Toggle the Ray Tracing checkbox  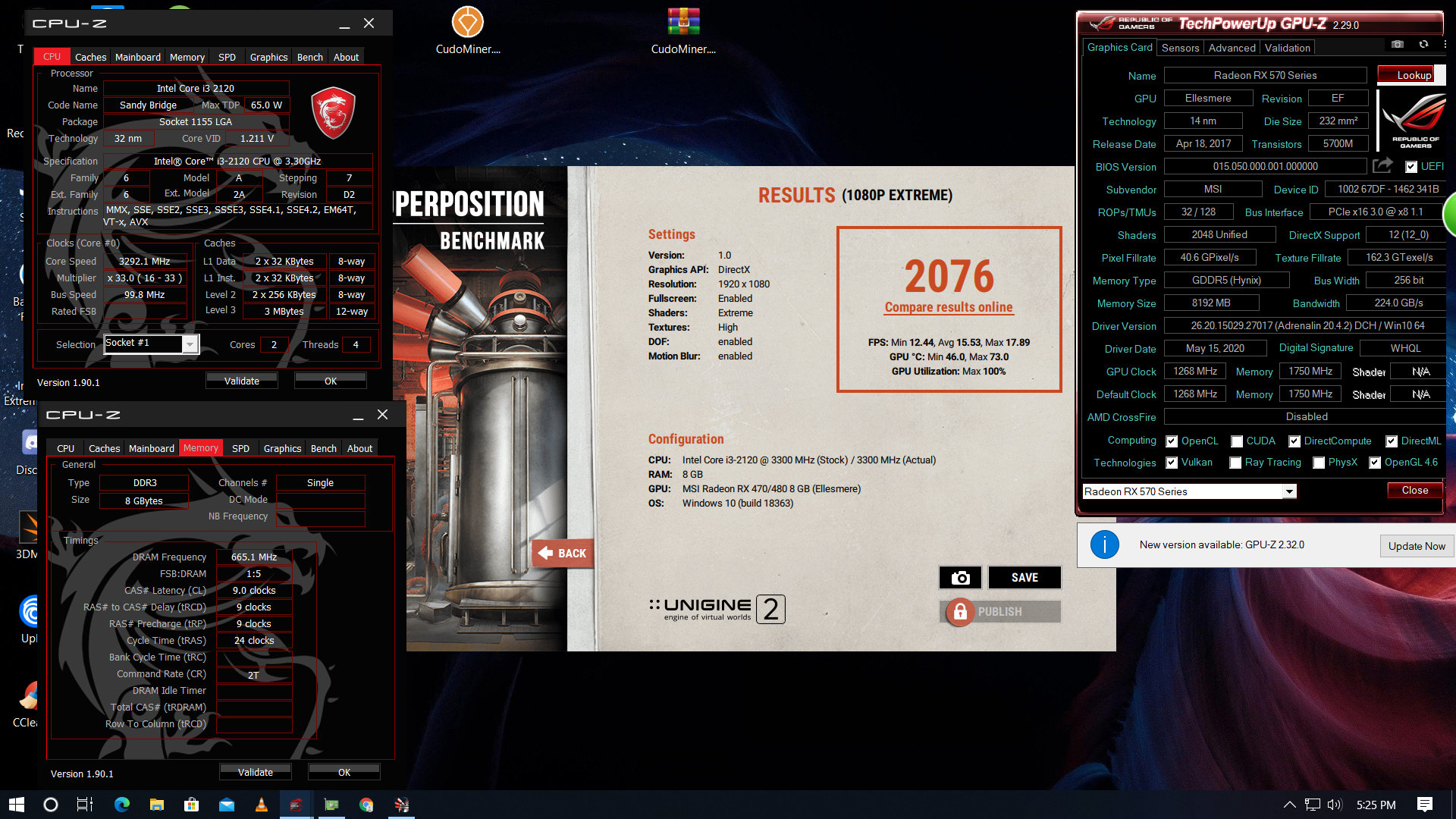(x=1235, y=463)
